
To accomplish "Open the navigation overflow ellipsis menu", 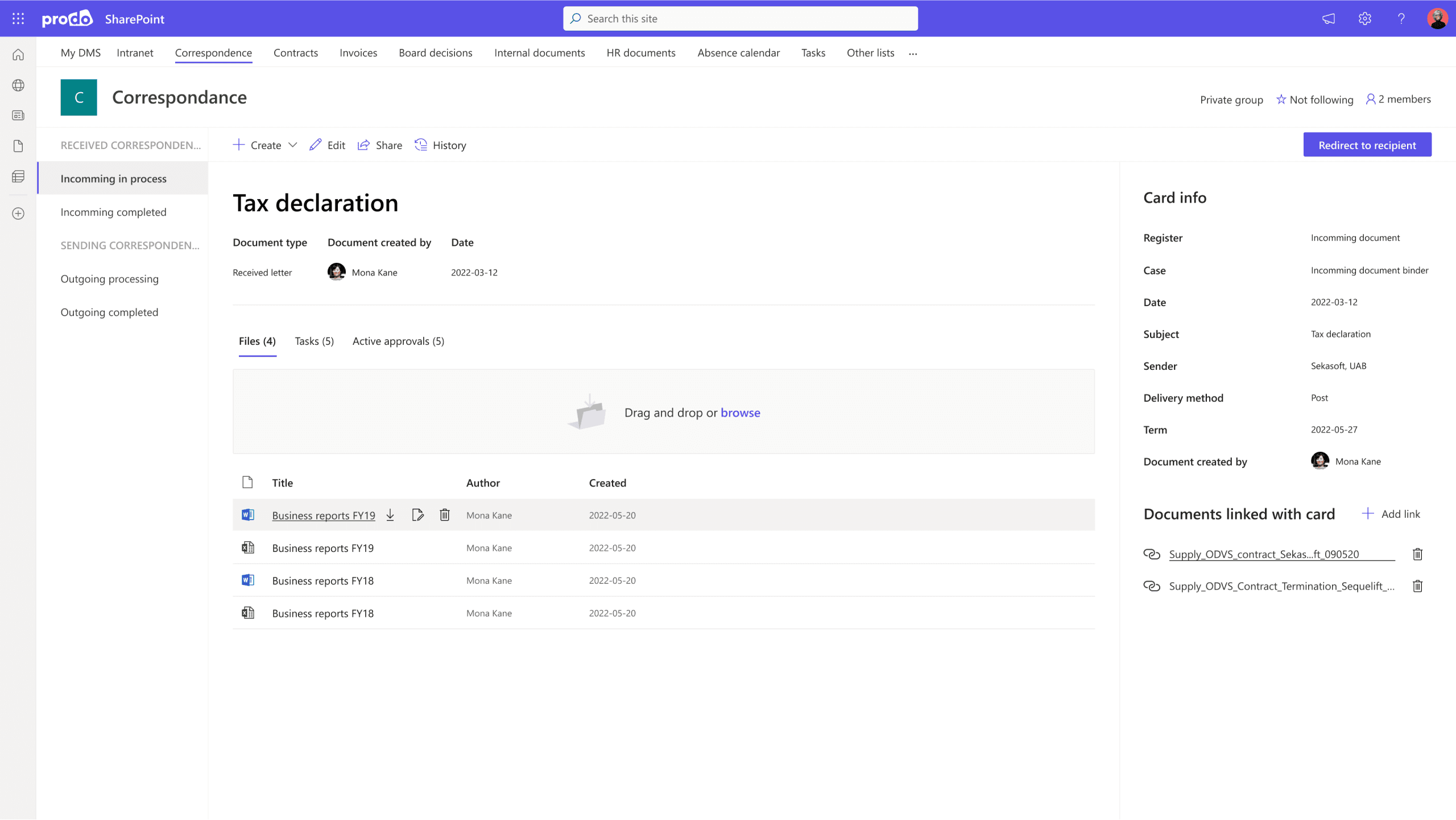I will [913, 53].
